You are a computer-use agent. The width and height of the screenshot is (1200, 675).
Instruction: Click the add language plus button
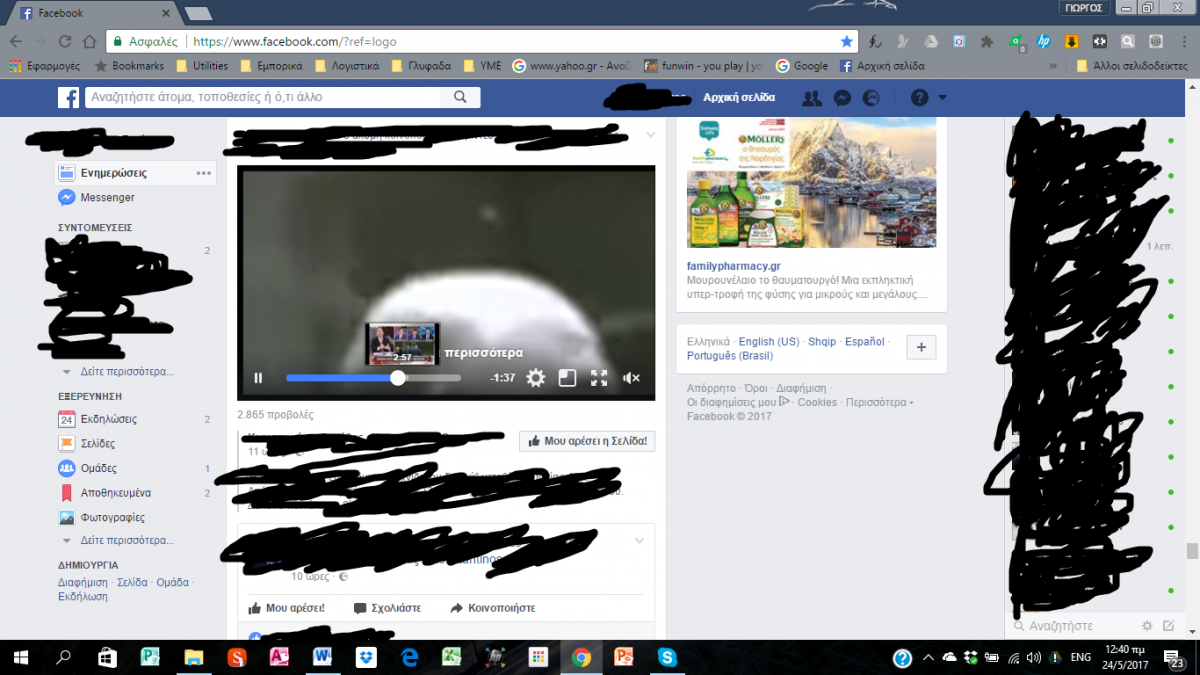pyautogui.click(x=921, y=347)
